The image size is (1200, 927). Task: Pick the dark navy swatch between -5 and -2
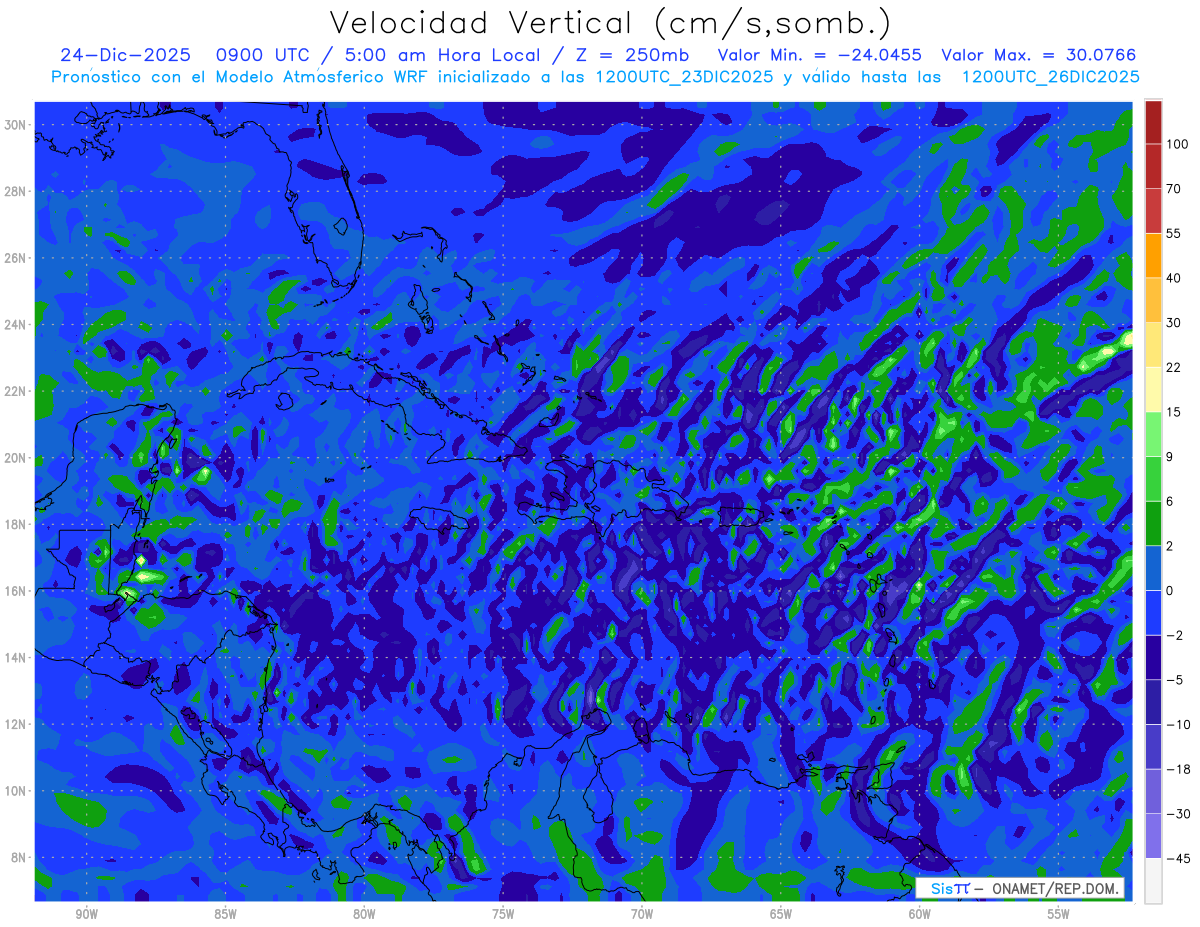point(1153,658)
